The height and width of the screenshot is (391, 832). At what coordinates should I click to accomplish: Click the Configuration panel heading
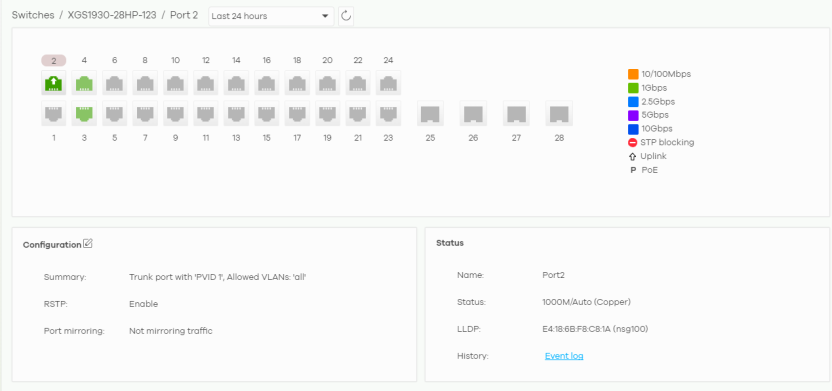point(52,245)
